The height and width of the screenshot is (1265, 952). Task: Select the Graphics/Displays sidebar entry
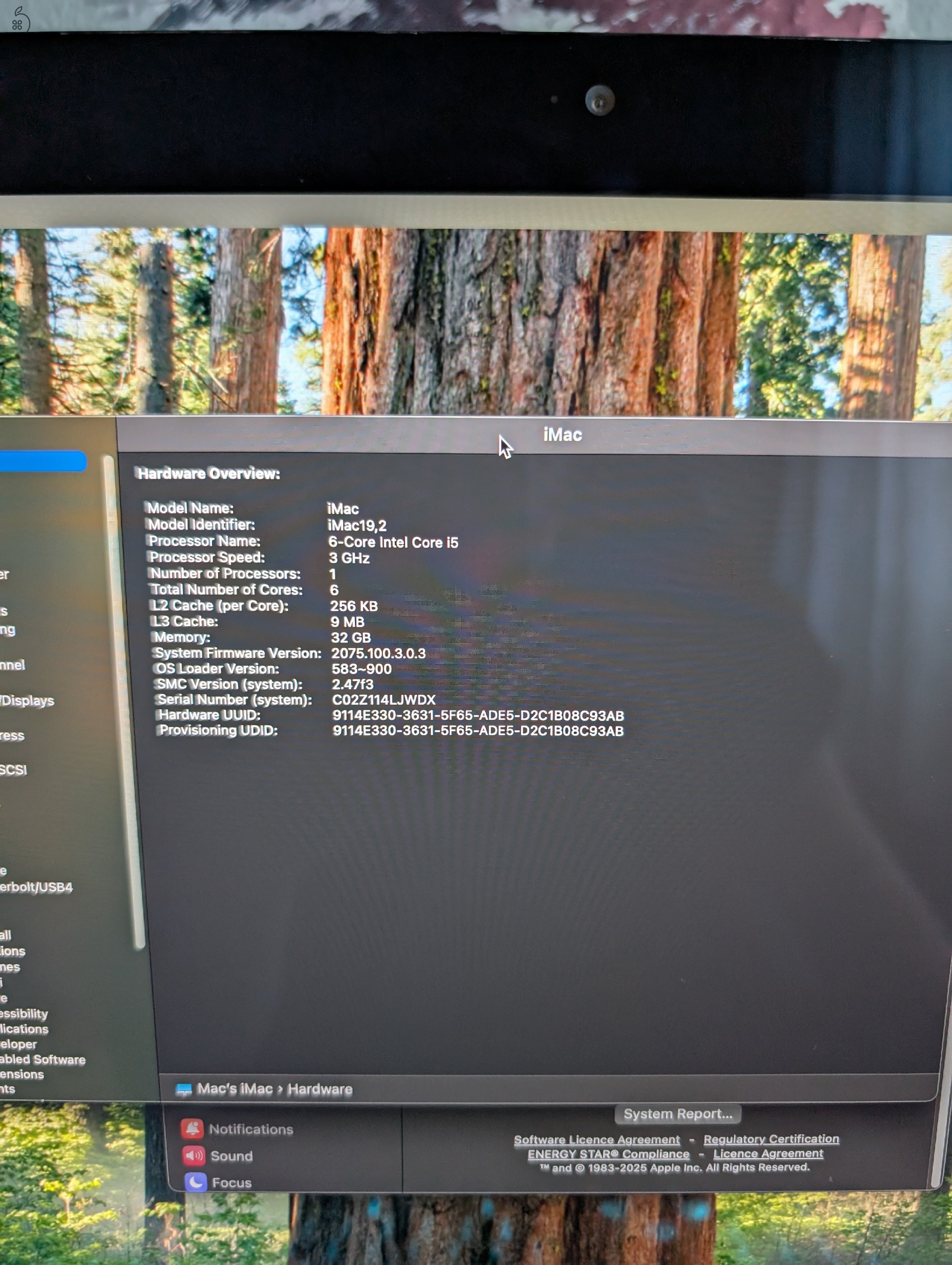click(27, 700)
